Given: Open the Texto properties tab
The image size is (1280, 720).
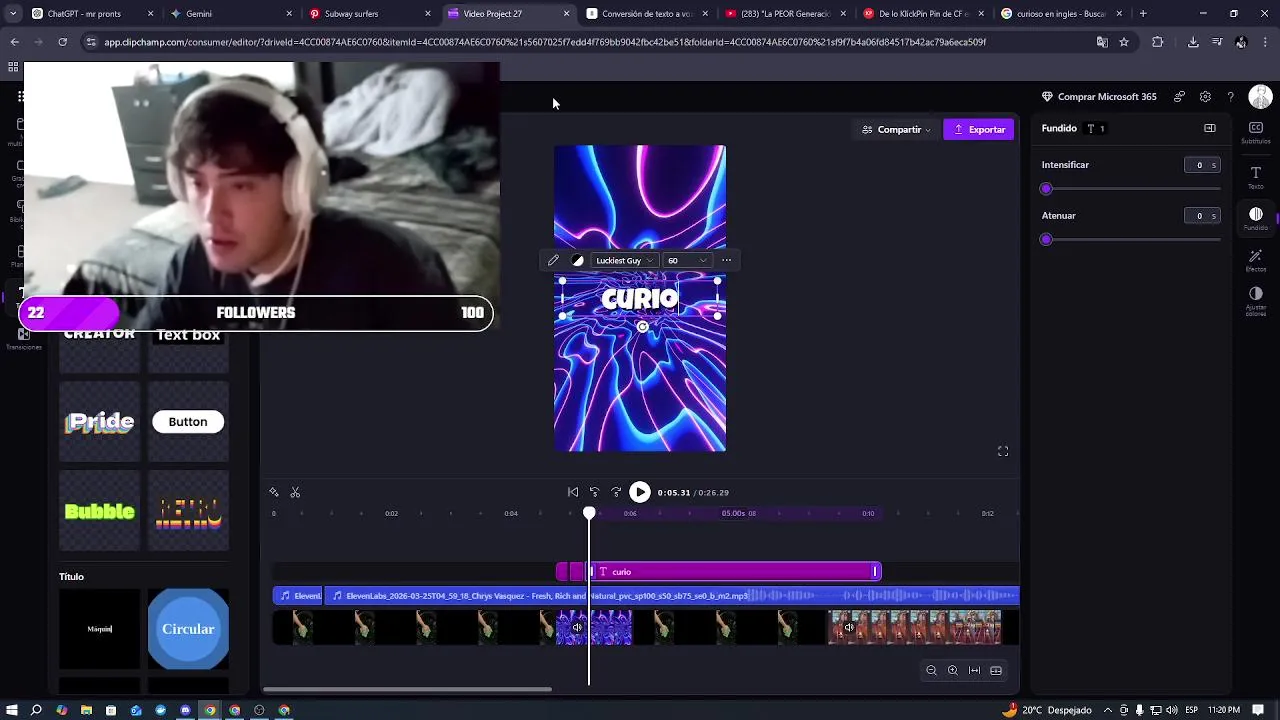Looking at the screenshot, I should click(1256, 177).
